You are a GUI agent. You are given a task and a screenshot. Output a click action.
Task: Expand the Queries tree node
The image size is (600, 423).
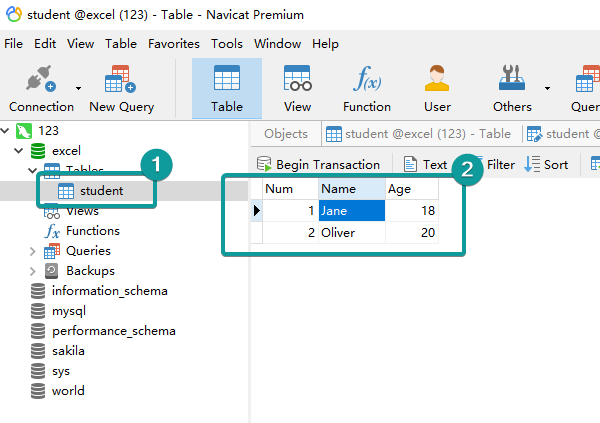click(x=33, y=251)
